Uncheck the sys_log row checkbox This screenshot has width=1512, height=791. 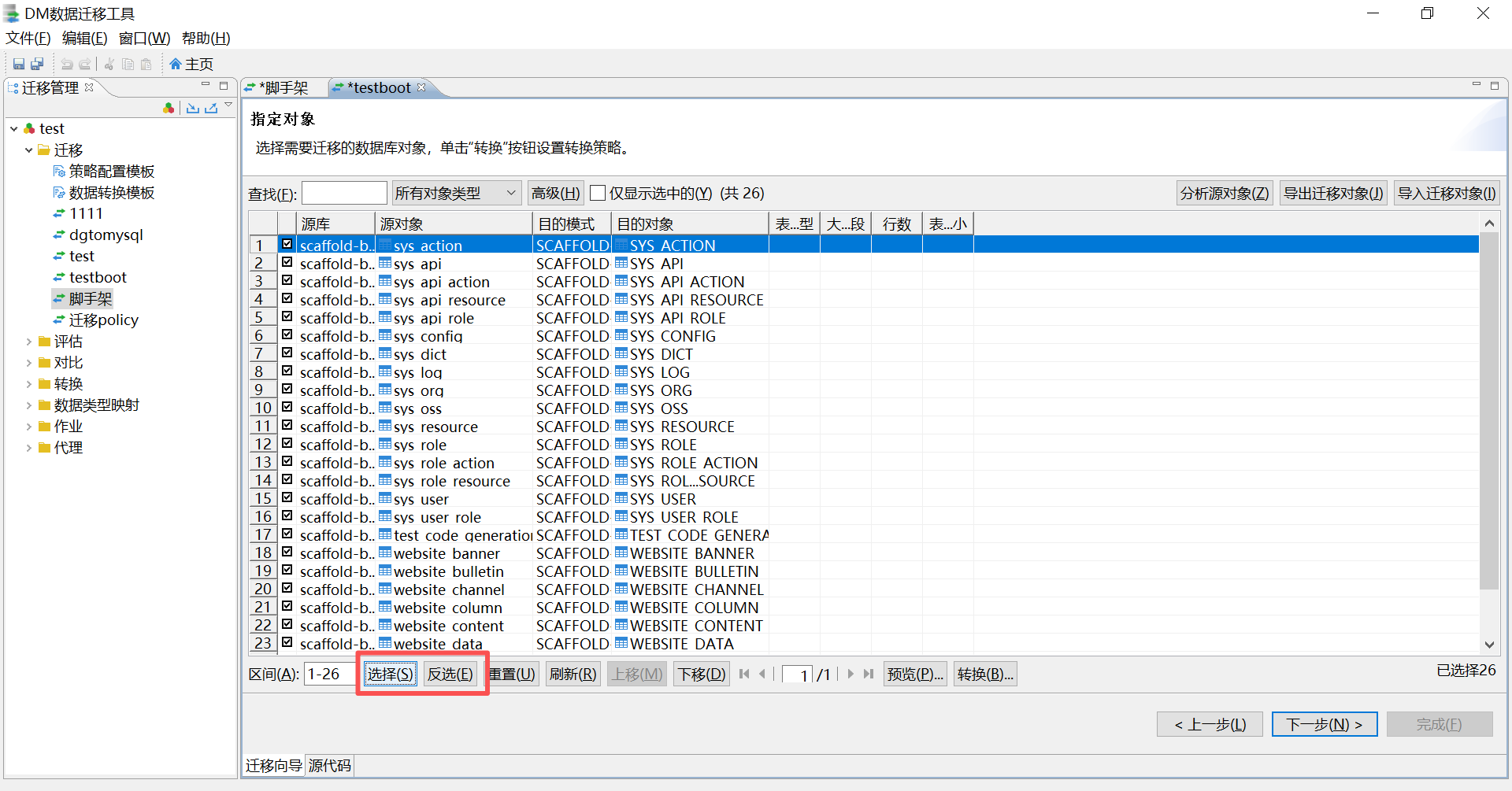click(x=287, y=371)
